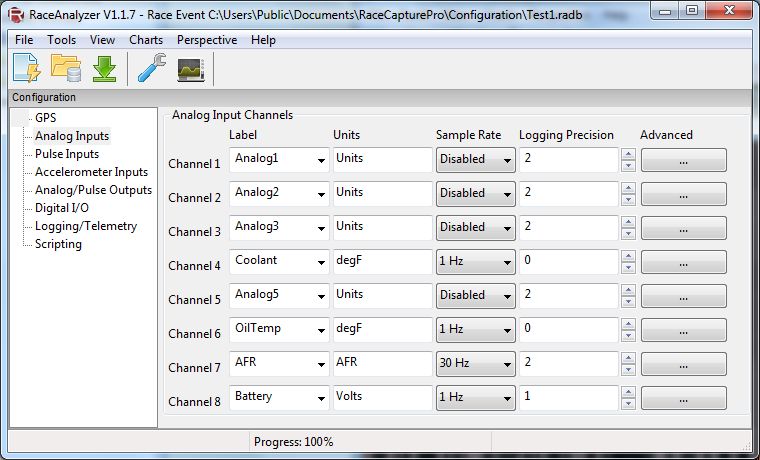This screenshot has width=760, height=460.
Task: Click Channel 6 logging precision field
Action: [x=569, y=329]
